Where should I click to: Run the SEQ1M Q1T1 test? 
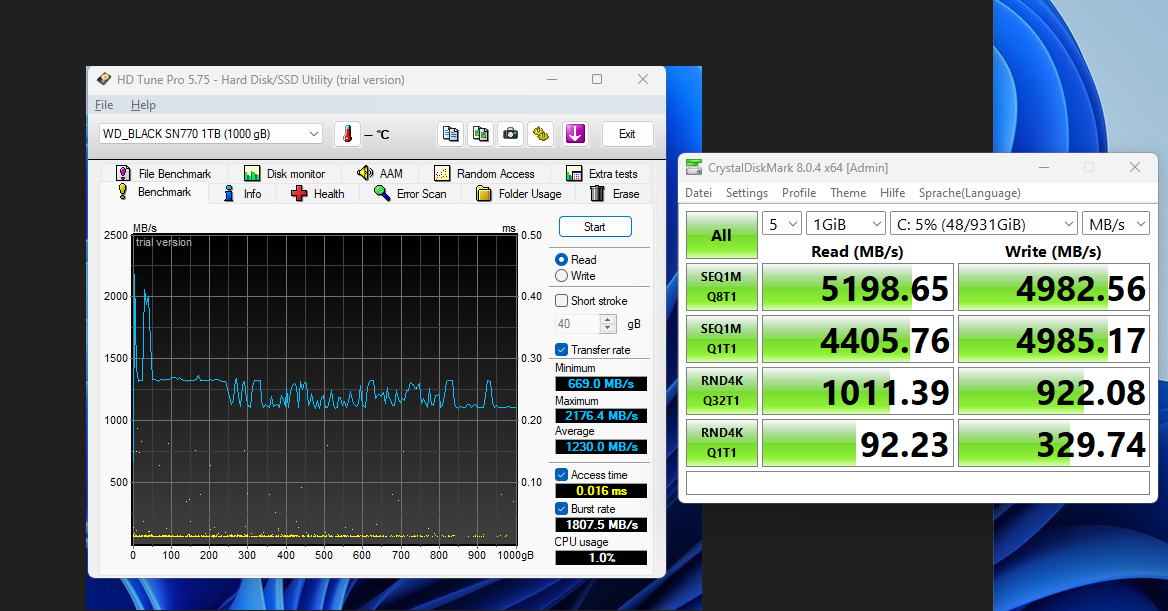[722, 339]
